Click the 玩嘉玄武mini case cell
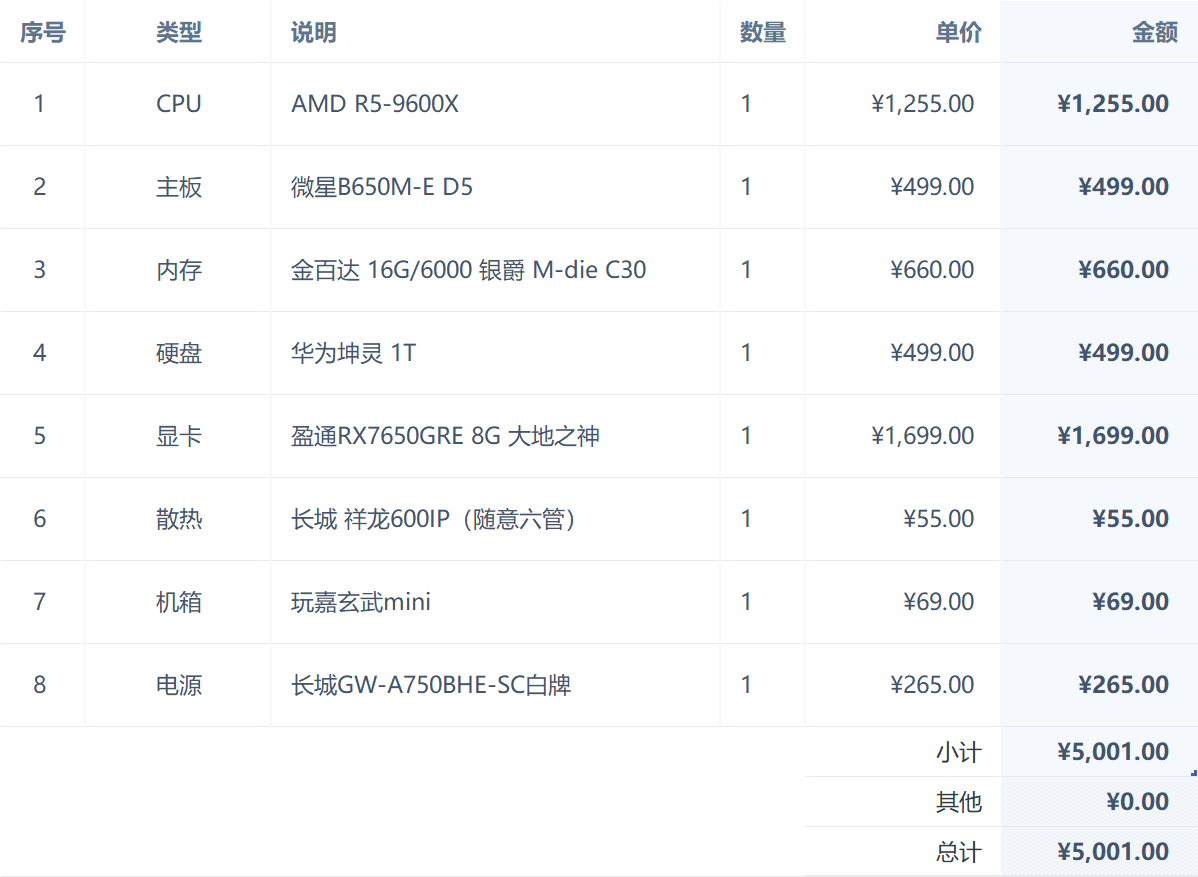 [361, 602]
